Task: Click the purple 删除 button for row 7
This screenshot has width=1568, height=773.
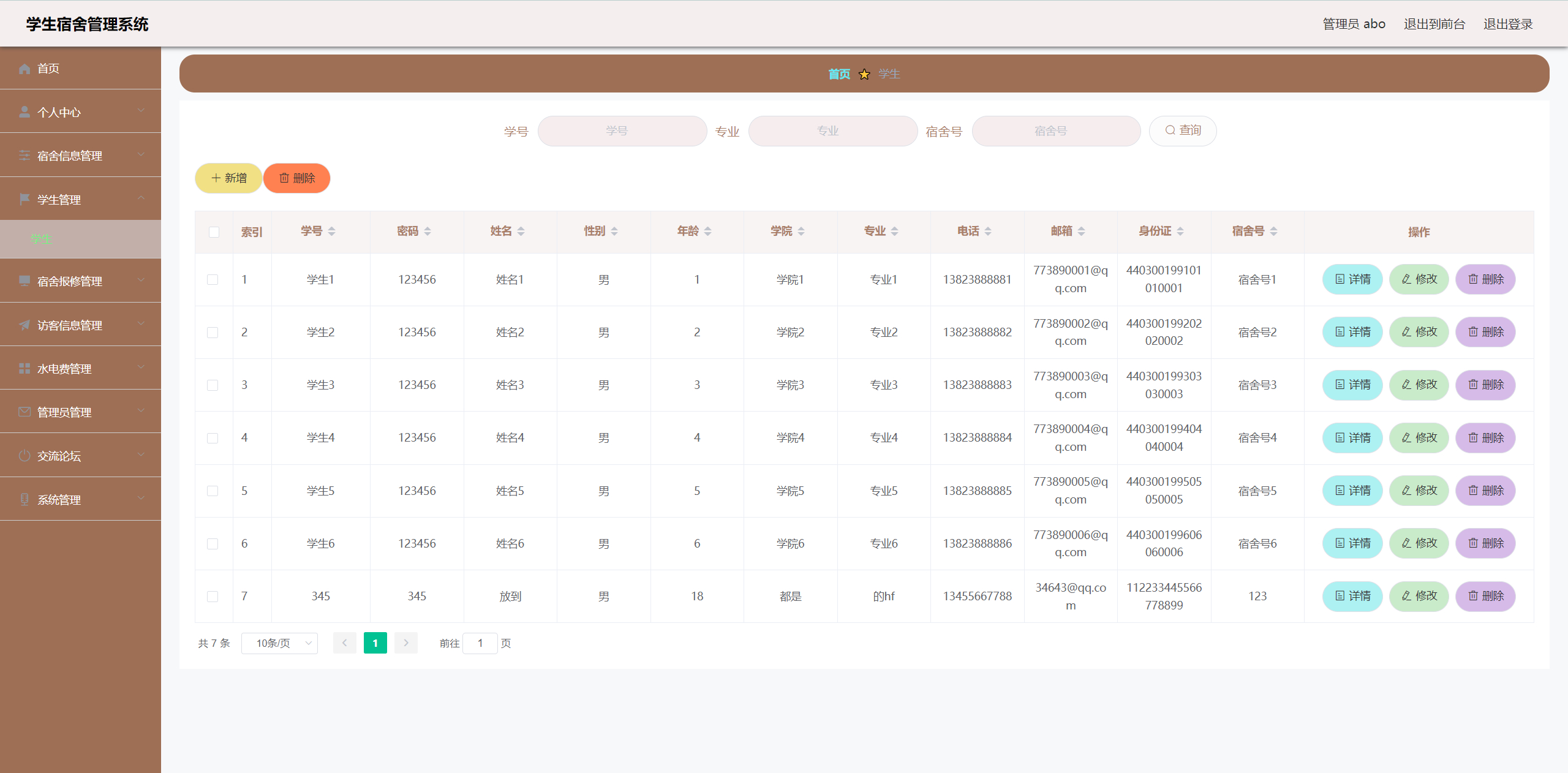Action: 1485,596
